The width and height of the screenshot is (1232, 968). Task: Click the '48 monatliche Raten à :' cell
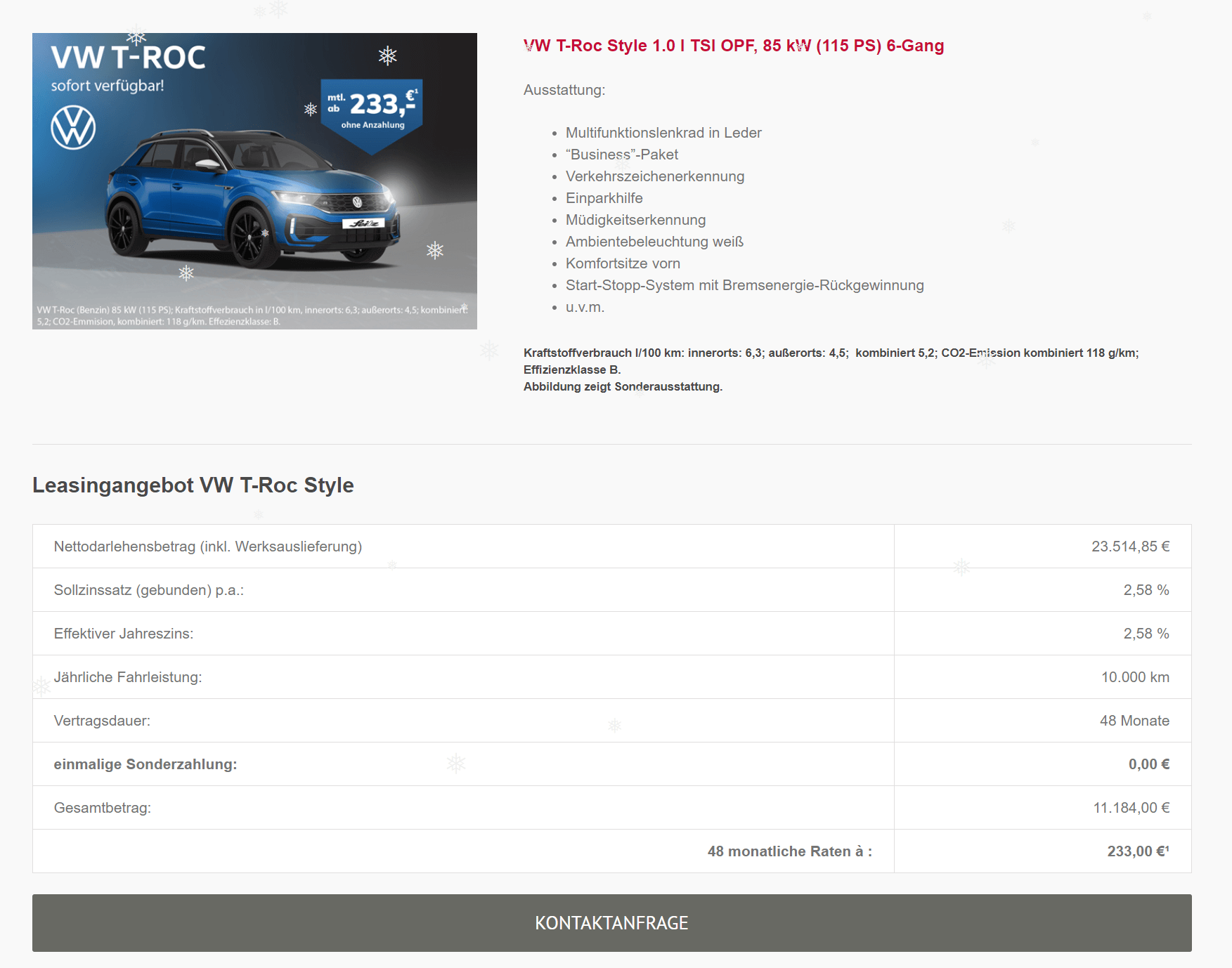[x=463, y=851]
